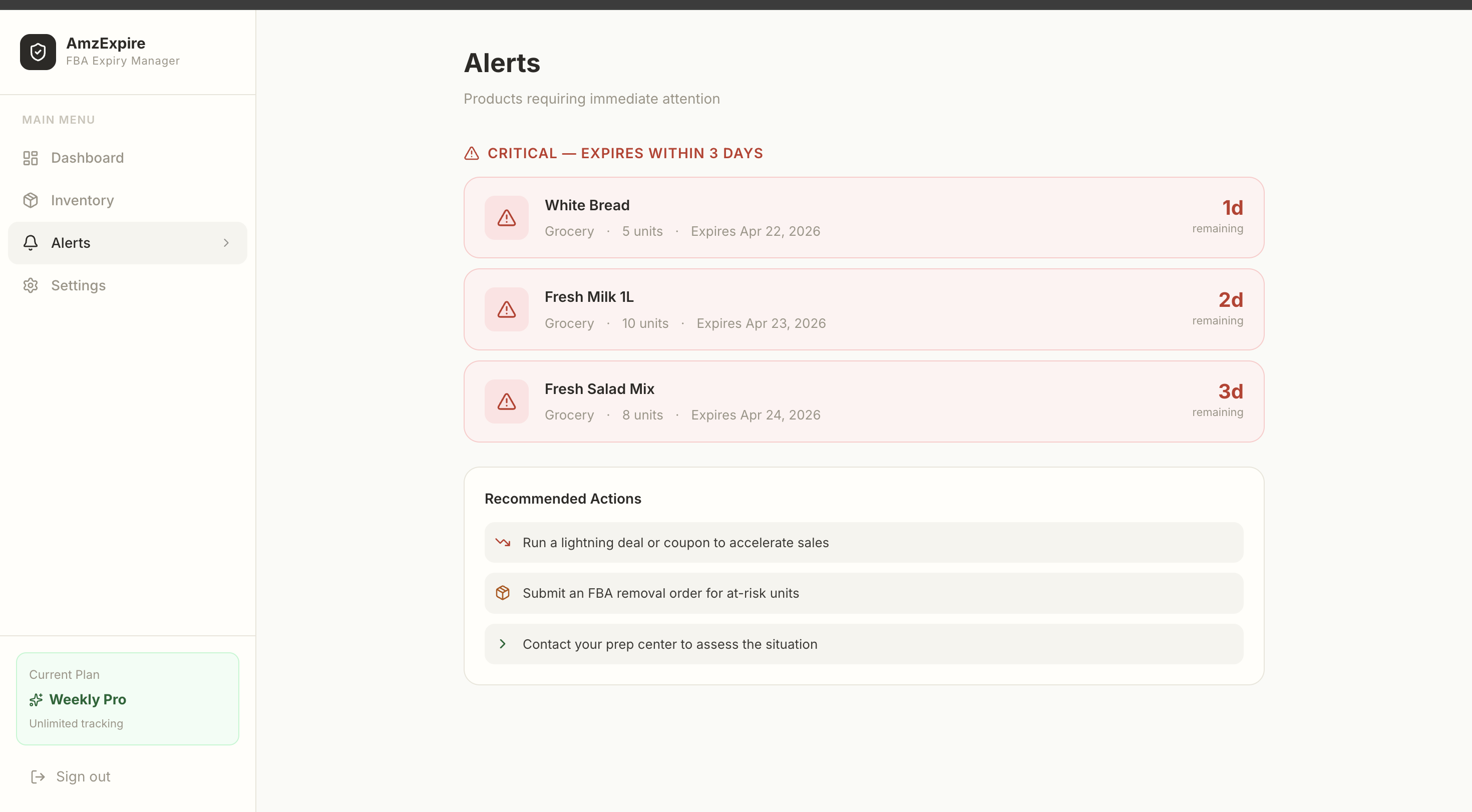Click White Bread warning triangle icon
Screen dimensions: 1472x812
[x=506, y=218]
